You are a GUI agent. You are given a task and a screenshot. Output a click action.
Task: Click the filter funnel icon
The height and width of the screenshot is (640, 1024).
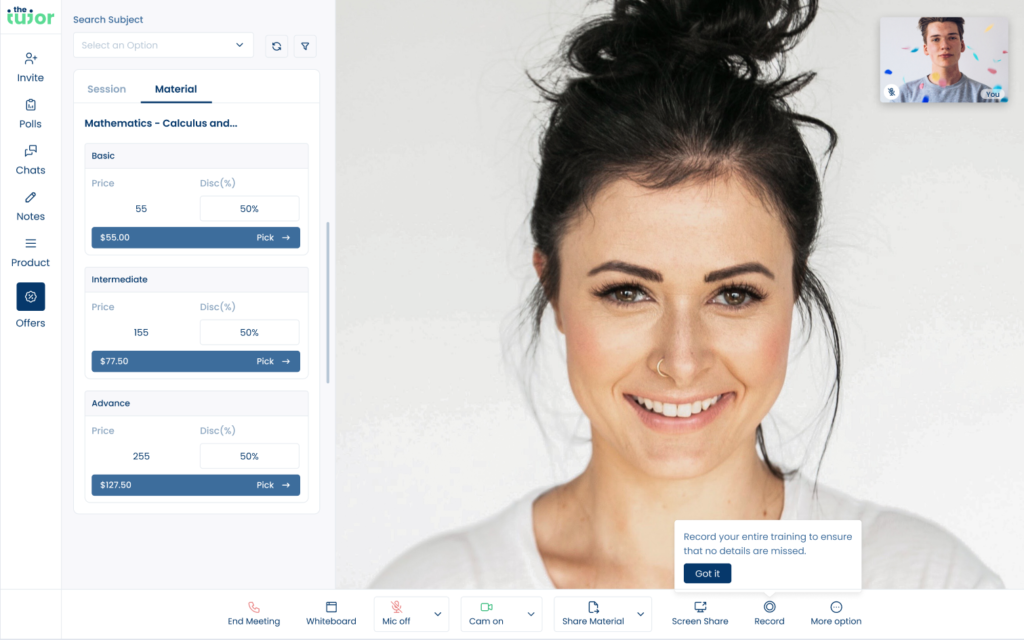(305, 46)
